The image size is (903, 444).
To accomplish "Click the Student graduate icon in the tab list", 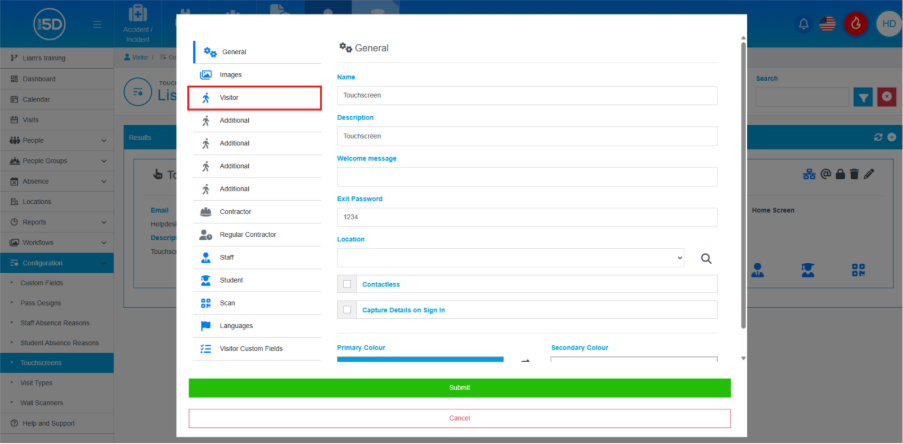I will (x=206, y=280).
